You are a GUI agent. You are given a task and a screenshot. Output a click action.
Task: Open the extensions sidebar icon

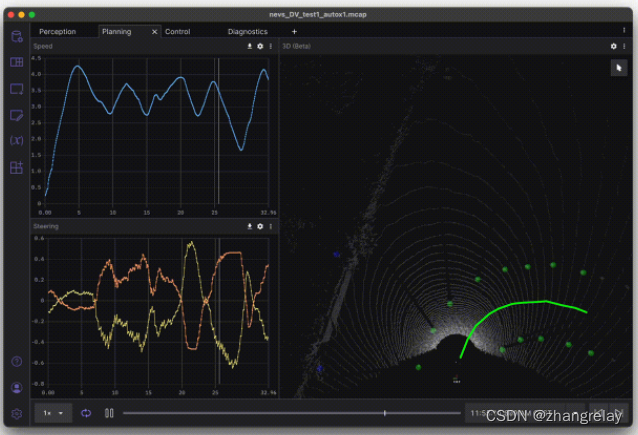17,167
